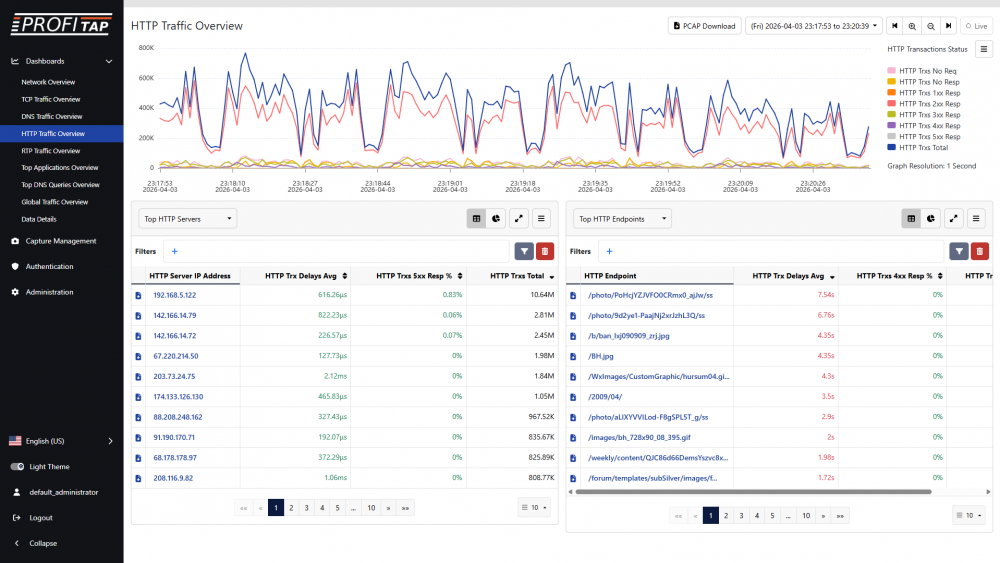
Task: Open Capture Management in the sidebar
Action: (60, 241)
